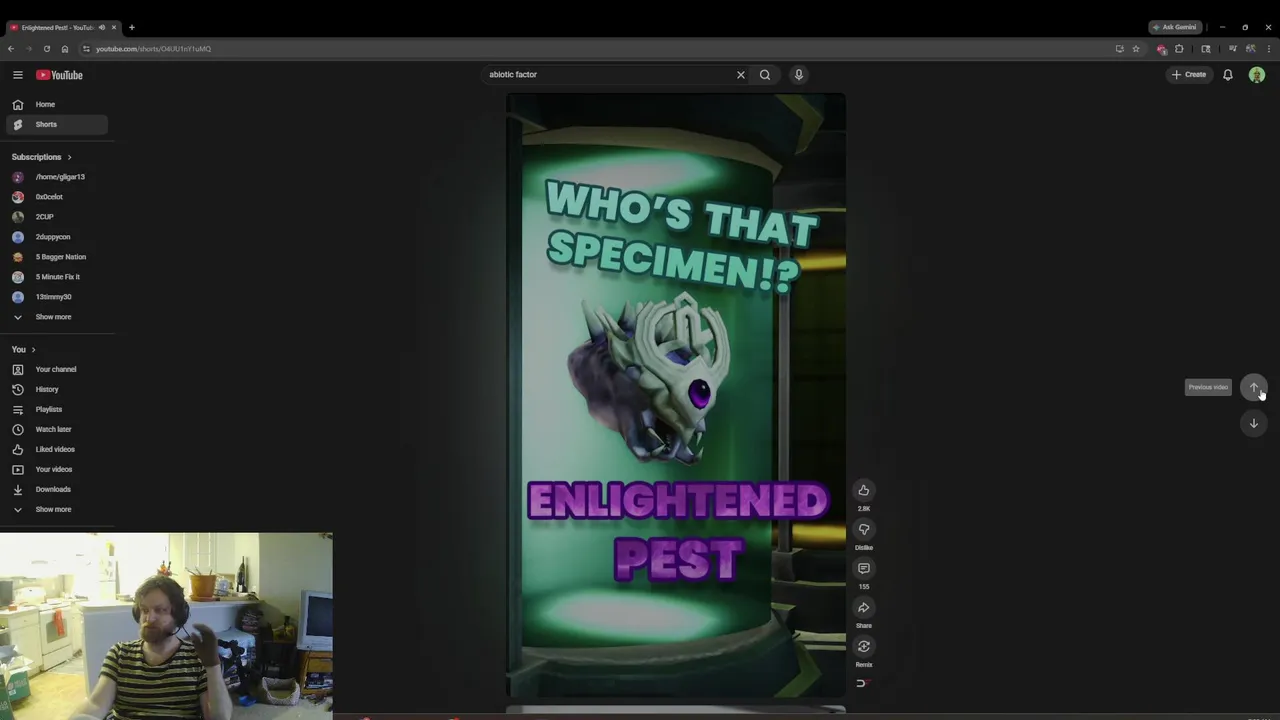Viewport: 1280px width, 720px height.
Task: Reload the page with the refresh icon
Action: pyautogui.click(x=46, y=49)
